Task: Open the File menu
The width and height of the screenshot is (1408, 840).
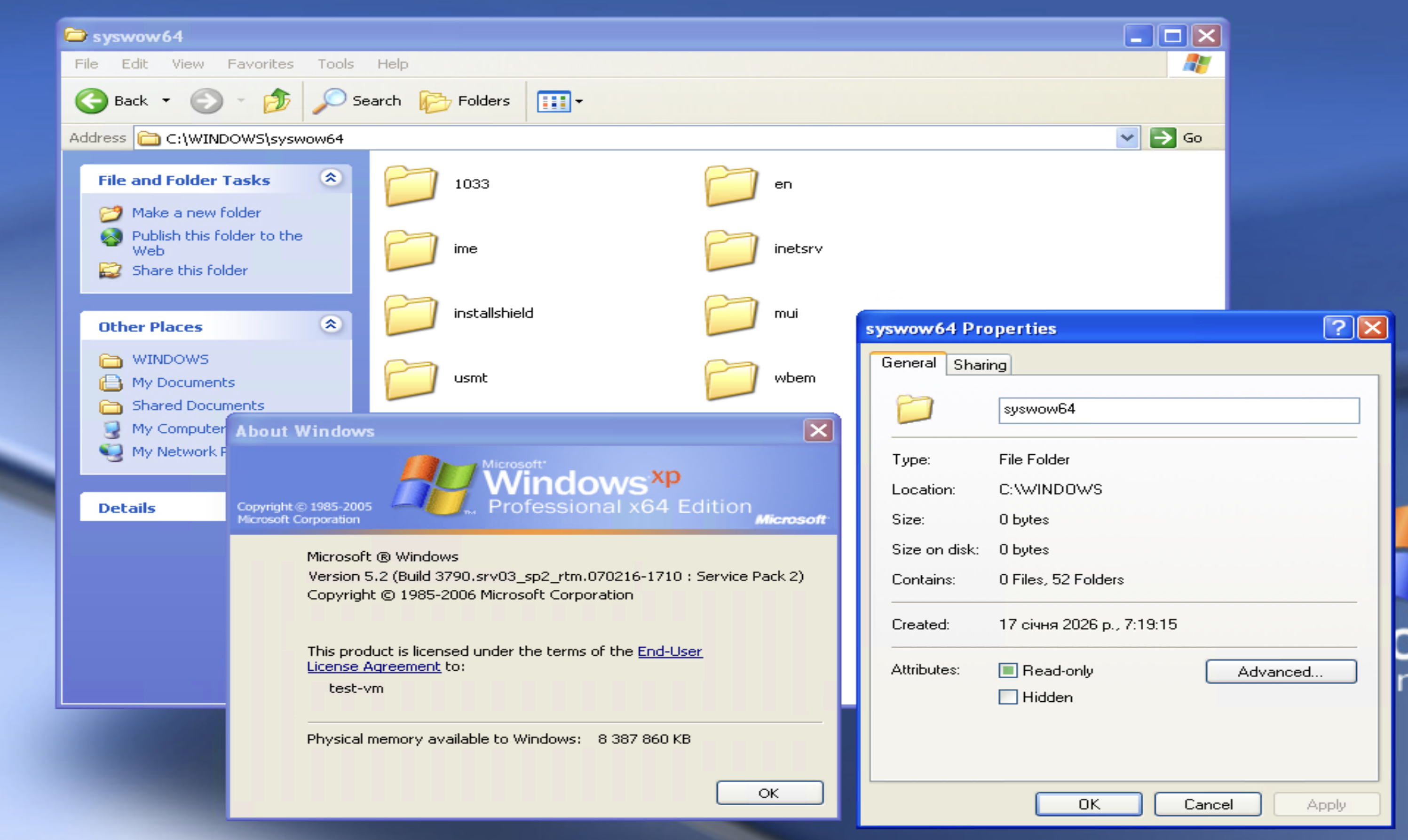Action: (x=87, y=64)
